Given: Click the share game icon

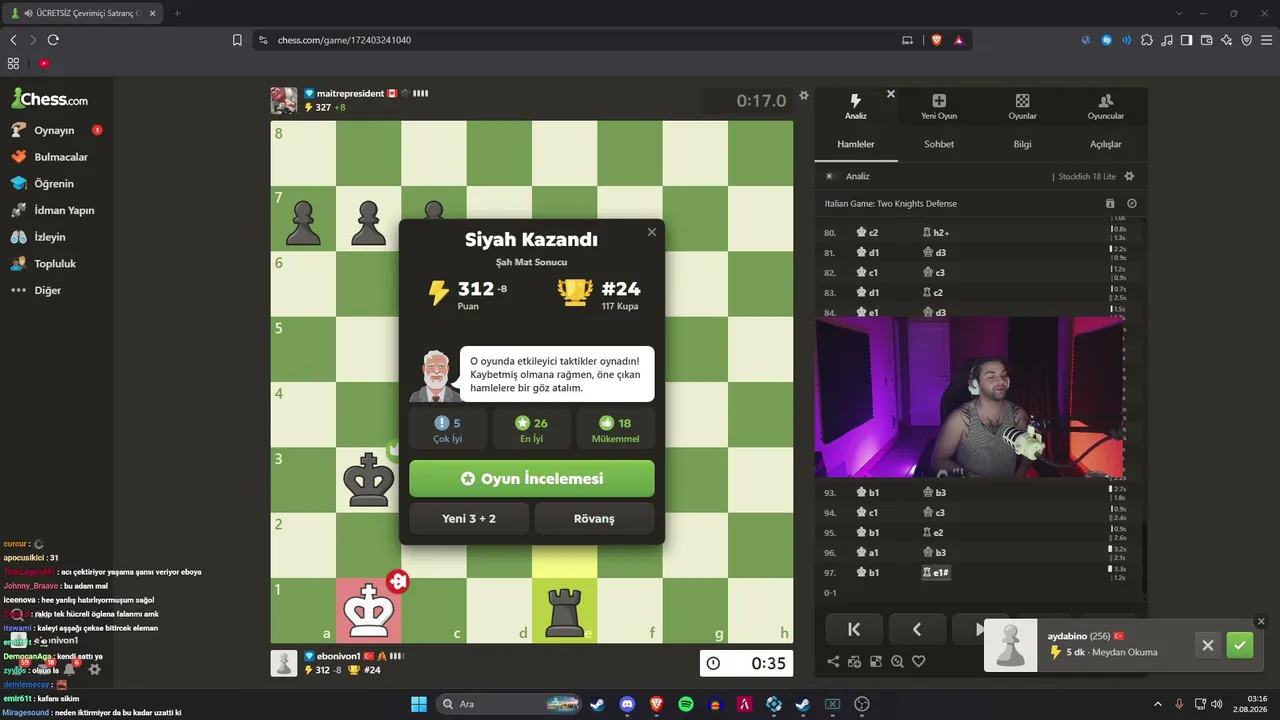Looking at the screenshot, I should click(834, 661).
